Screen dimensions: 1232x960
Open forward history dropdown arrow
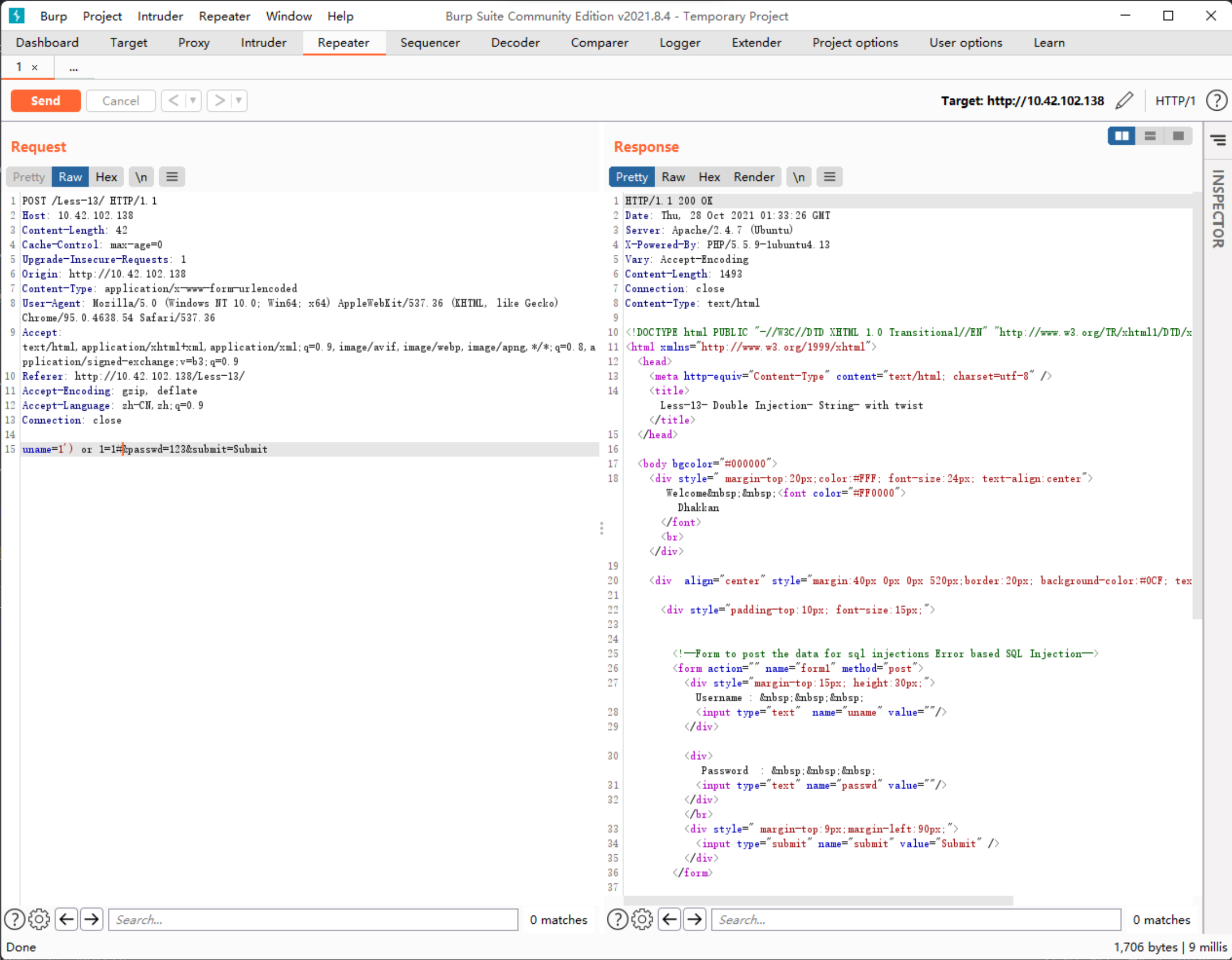pos(239,100)
